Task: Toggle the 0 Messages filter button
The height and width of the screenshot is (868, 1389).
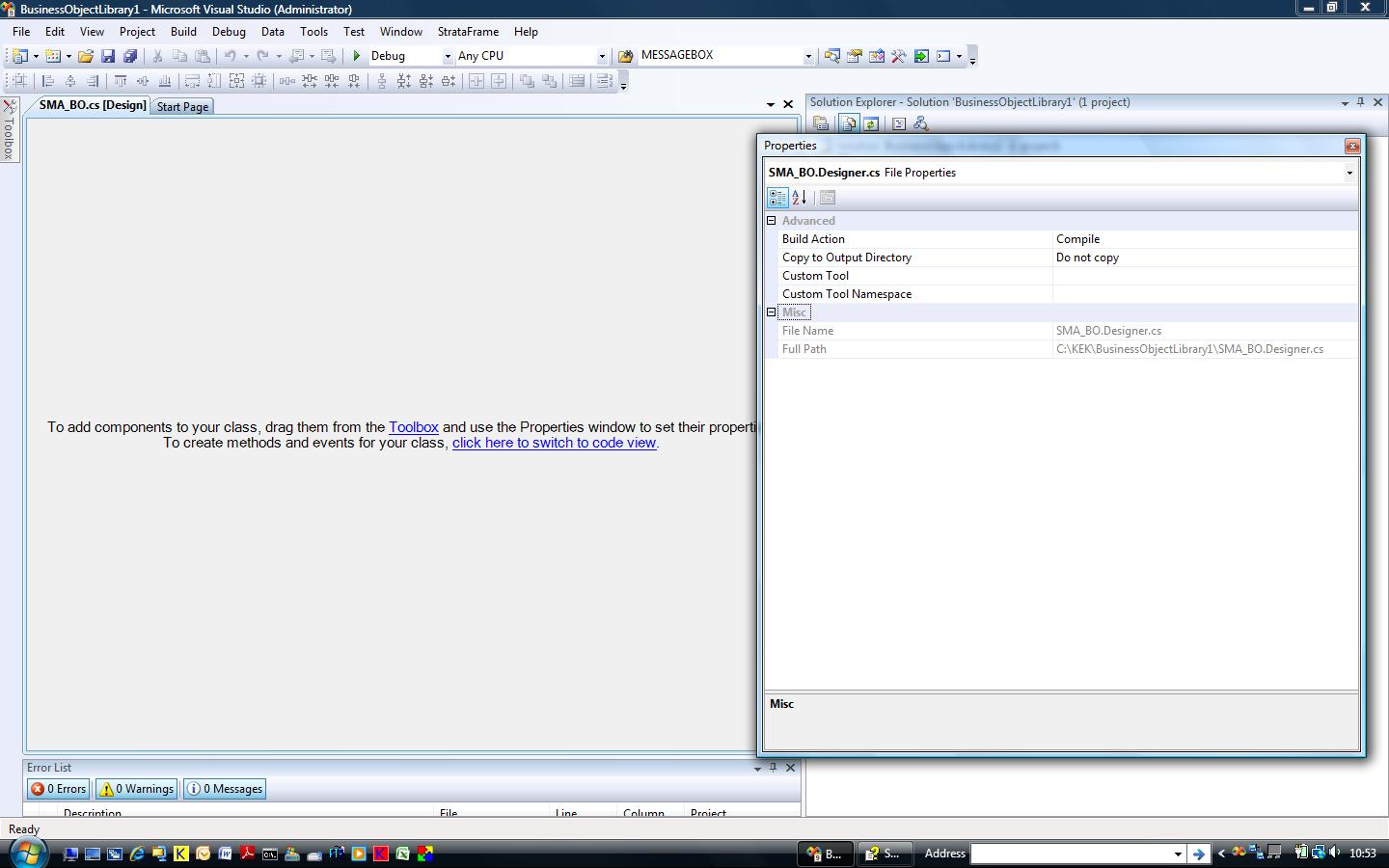Action: pyautogui.click(x=225, y=789)
